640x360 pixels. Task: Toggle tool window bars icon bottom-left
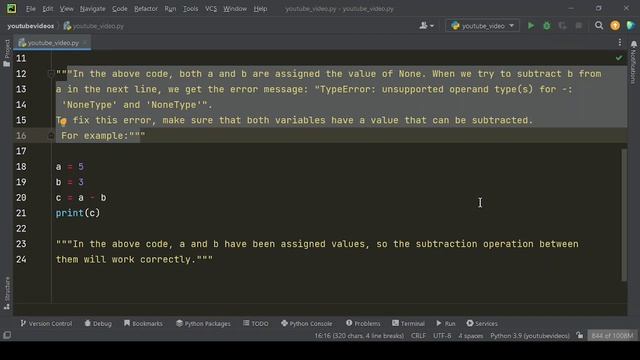[x=7, y=336]
